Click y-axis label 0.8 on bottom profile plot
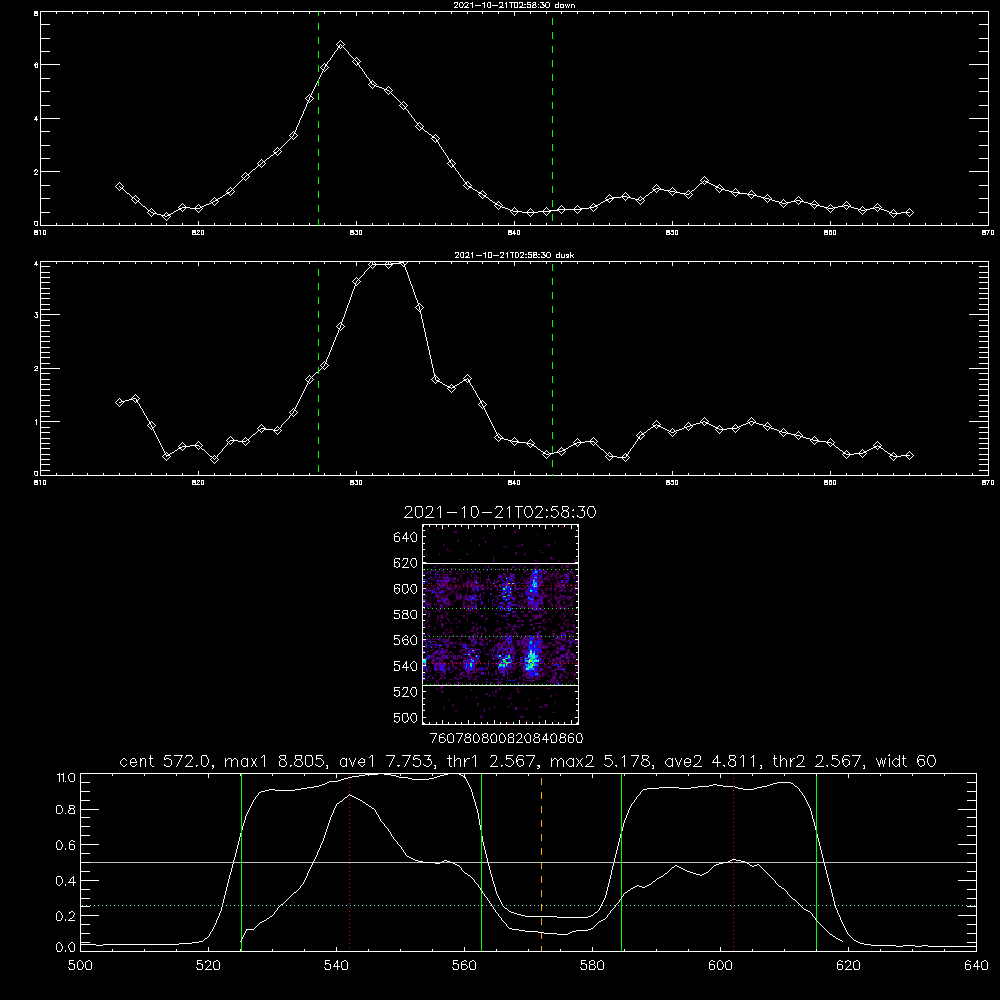The image size is (1000, 1000). tap(66, 809)
